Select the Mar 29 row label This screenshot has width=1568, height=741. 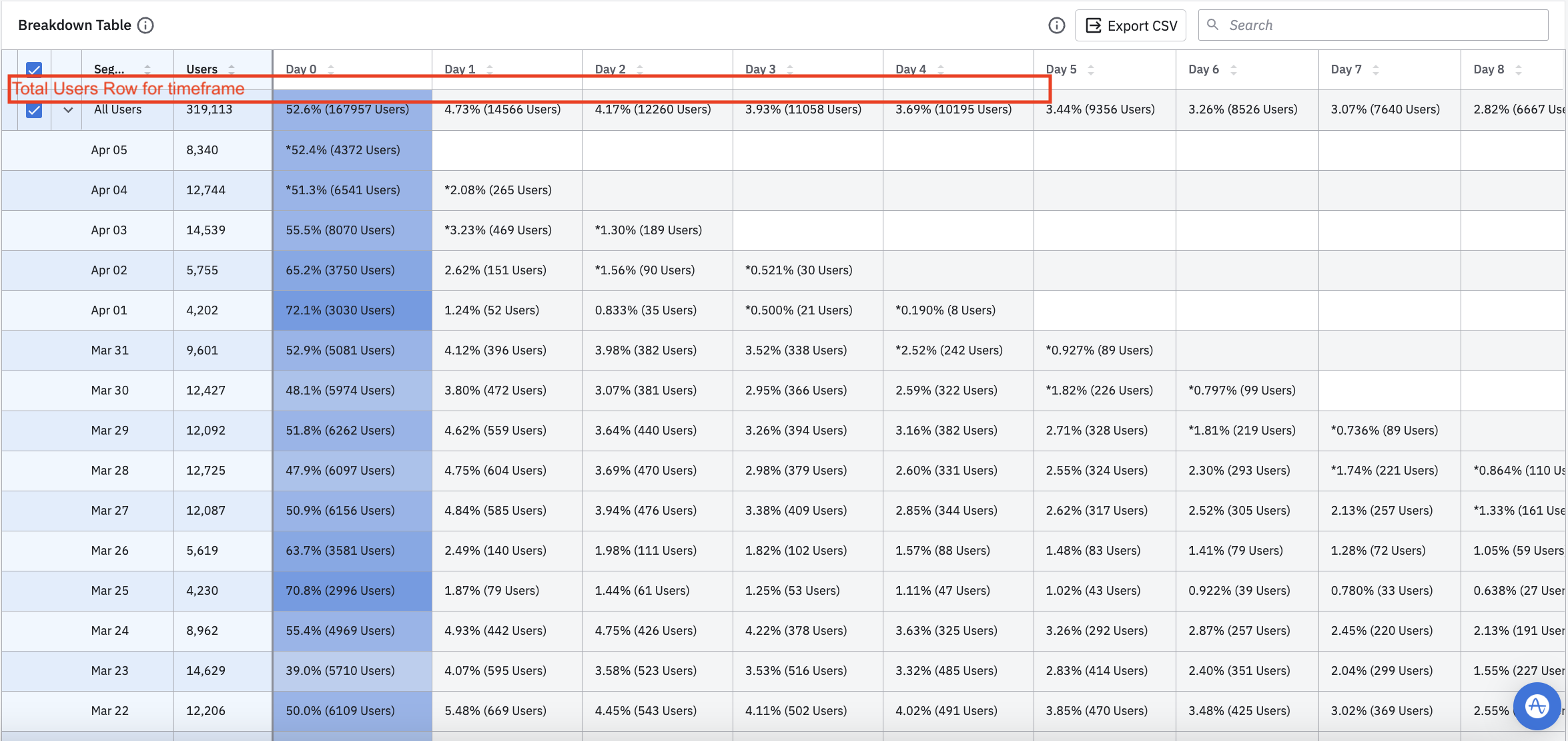click(x=109, y=431)
